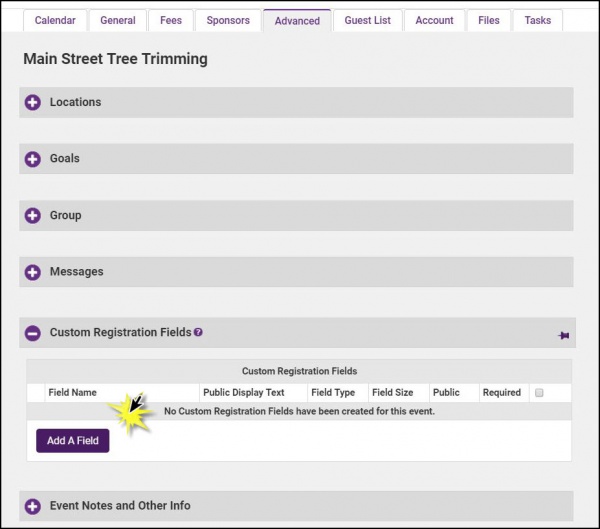The height and width of the screenshot is (529, 600).
Task: Expand the Locations section plus icon
Action: 33,103
